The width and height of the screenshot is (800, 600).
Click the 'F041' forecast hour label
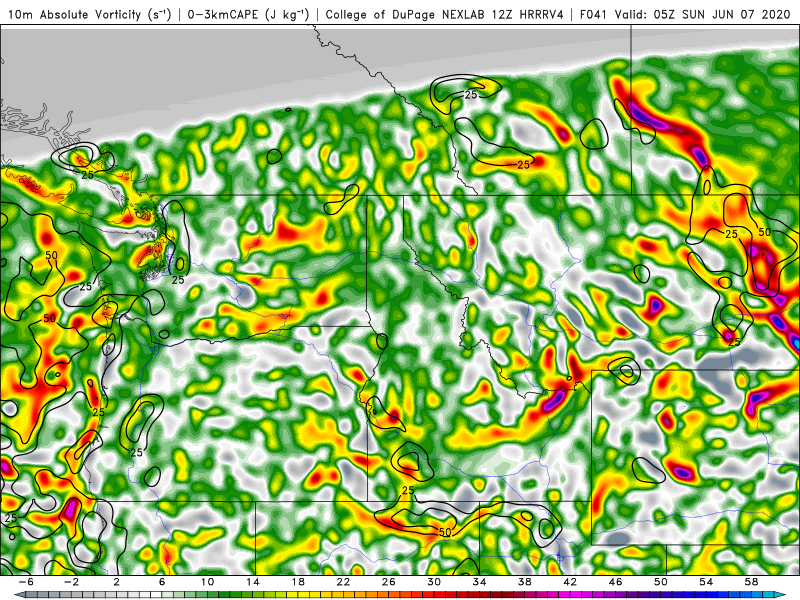click(593, 14)
